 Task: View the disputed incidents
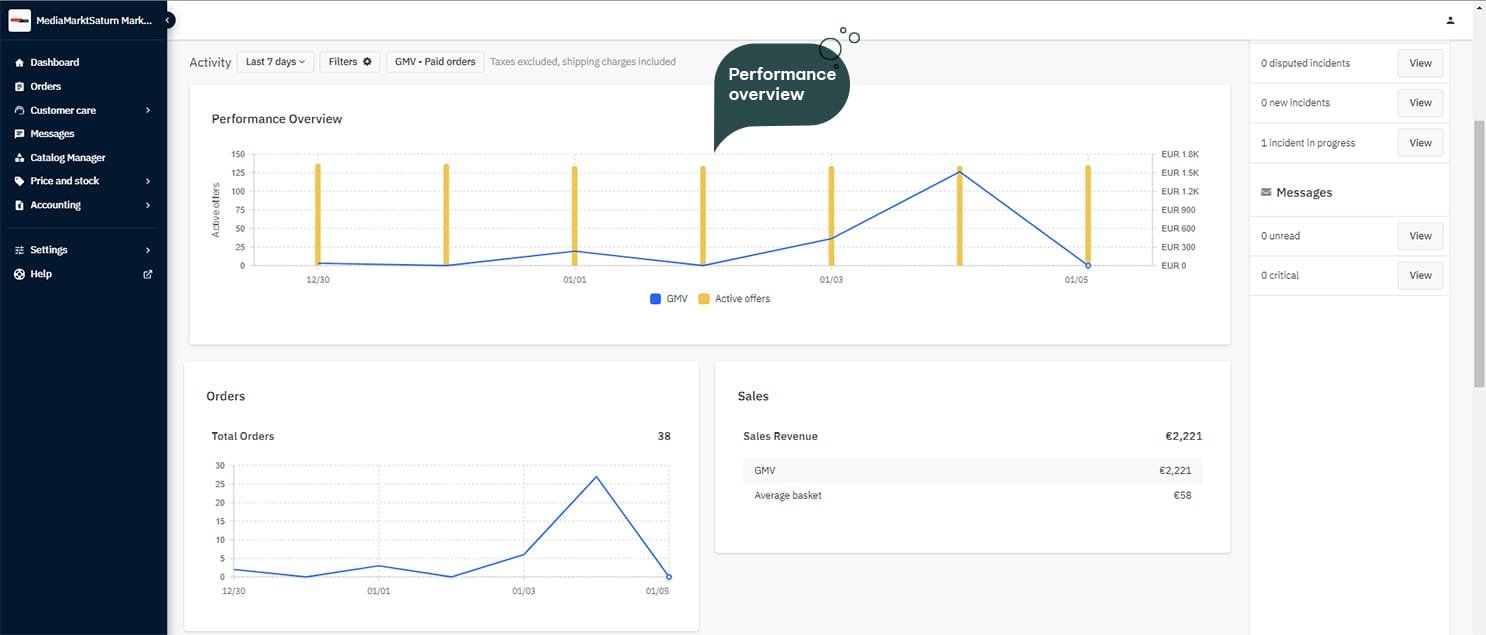coord(1420,63)
